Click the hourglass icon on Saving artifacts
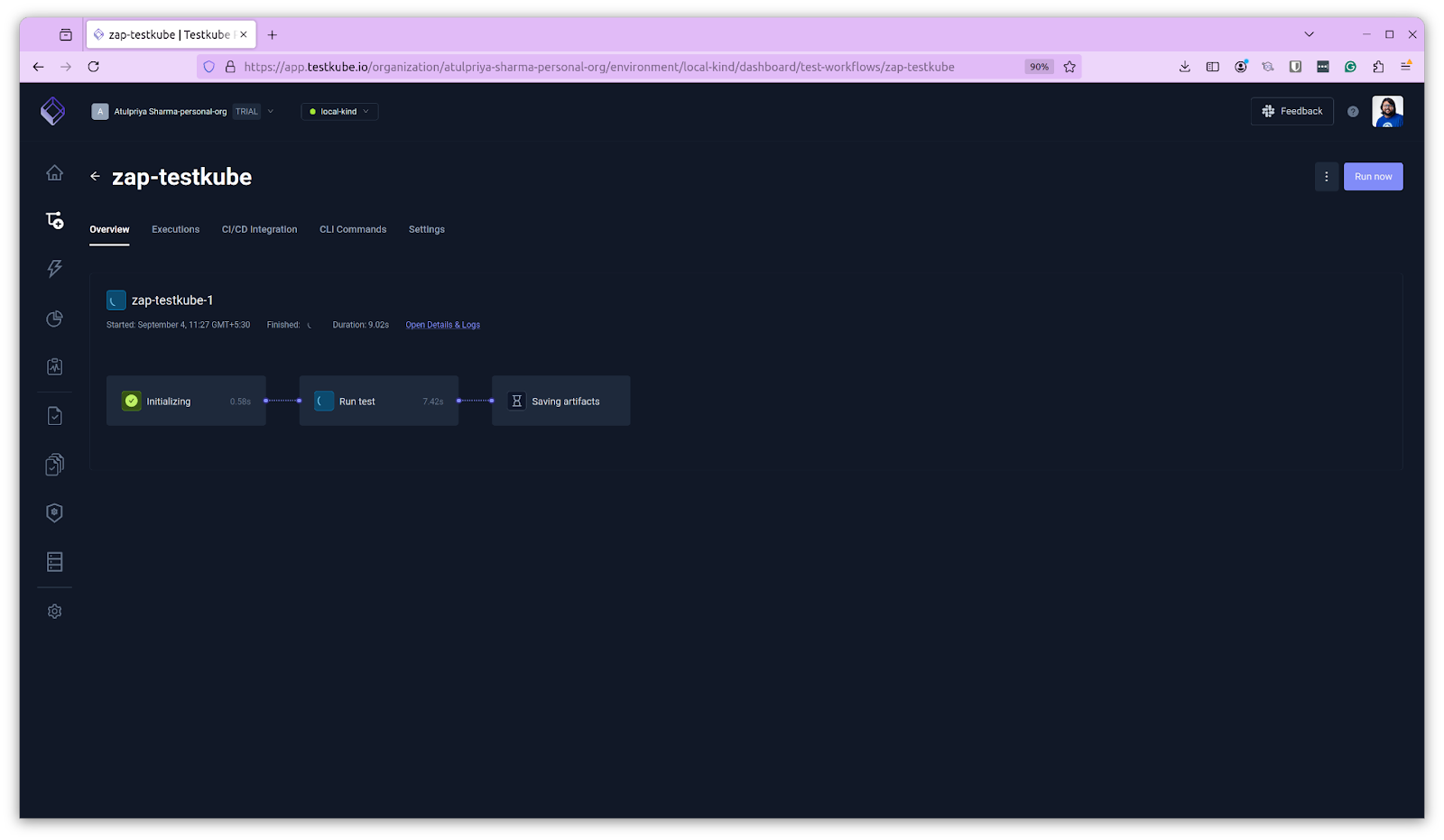Viewport: 1444px width, 840px height. (x=516, y=401)
